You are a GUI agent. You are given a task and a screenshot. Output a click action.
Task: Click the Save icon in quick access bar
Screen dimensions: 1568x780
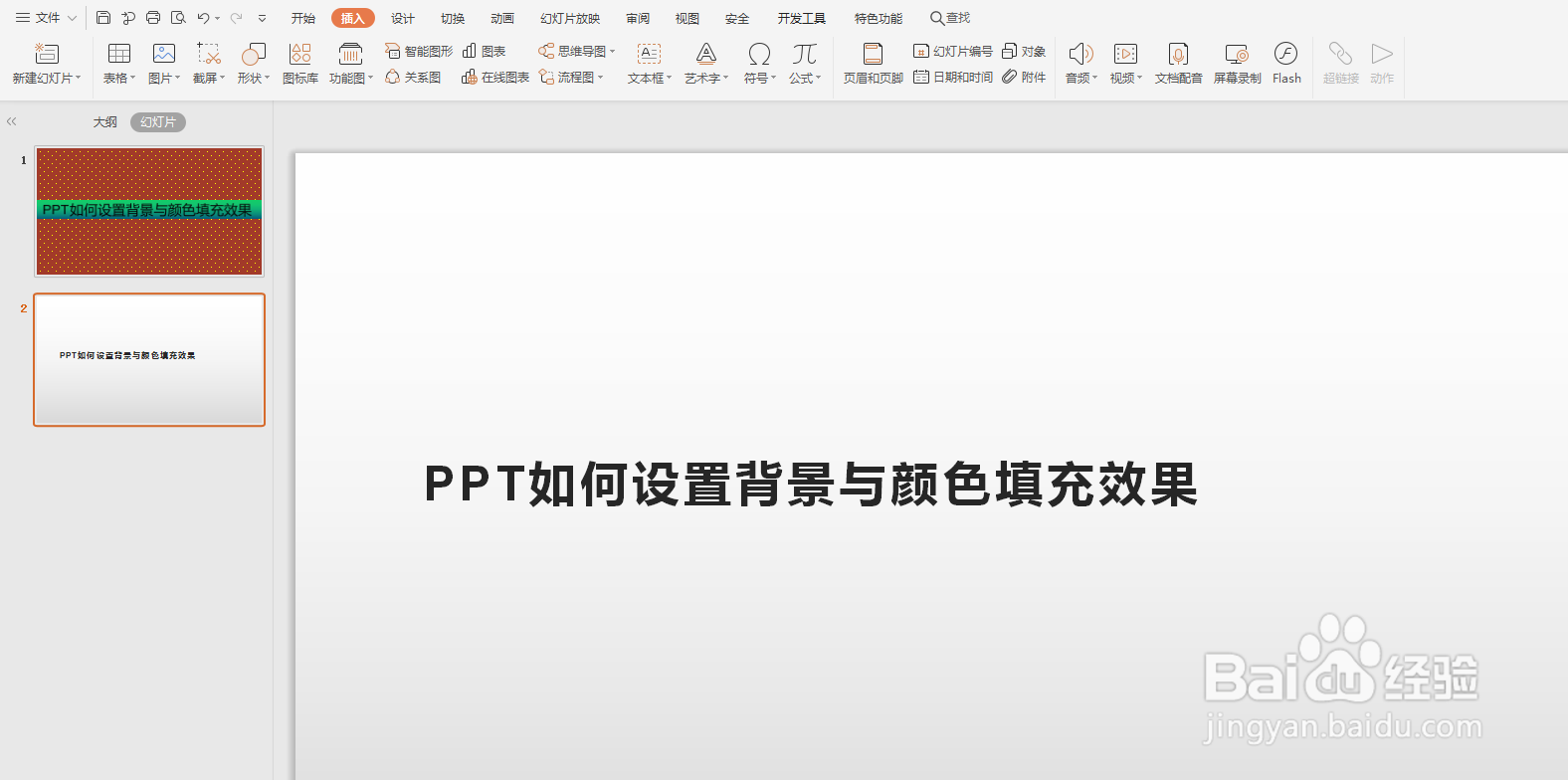pos(103,18)
